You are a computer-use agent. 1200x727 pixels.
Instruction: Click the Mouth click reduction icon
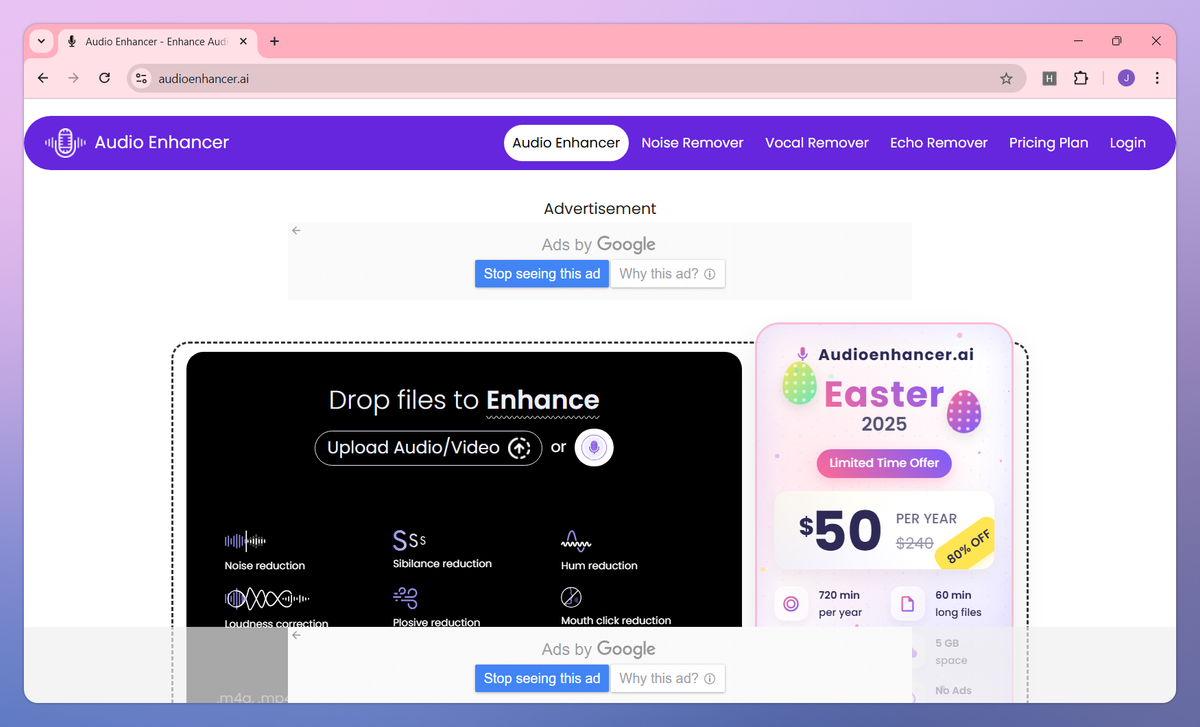571,598
